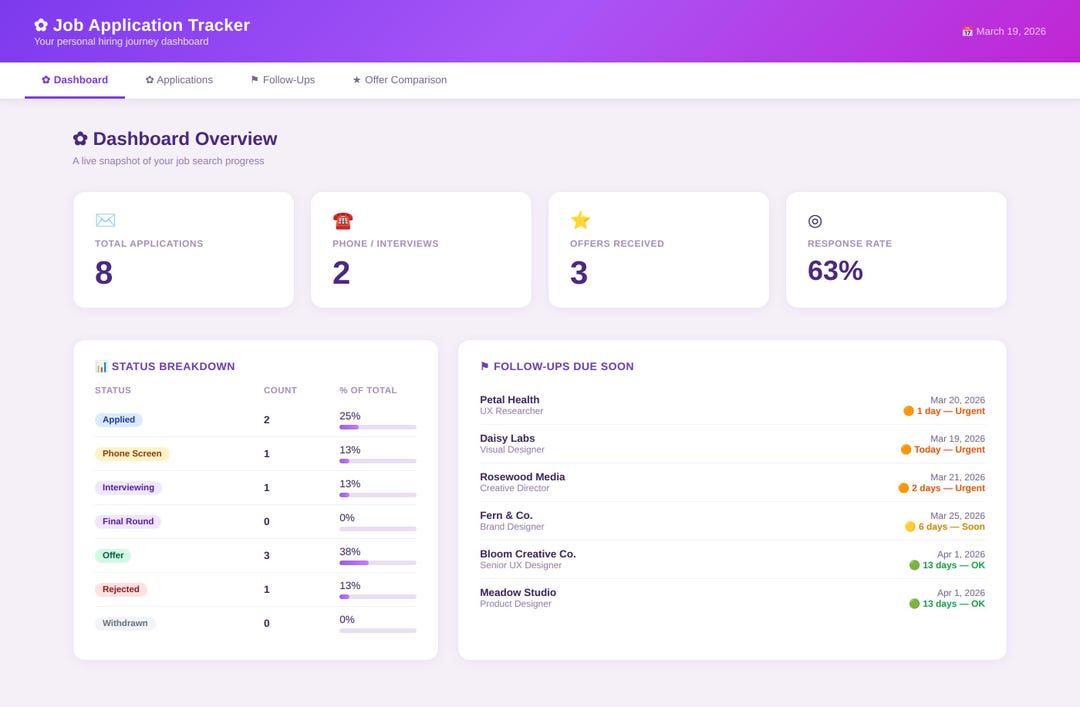Click the March 19, 2026 date in header
1080x707 pixels.
[x=1010, y=31]
